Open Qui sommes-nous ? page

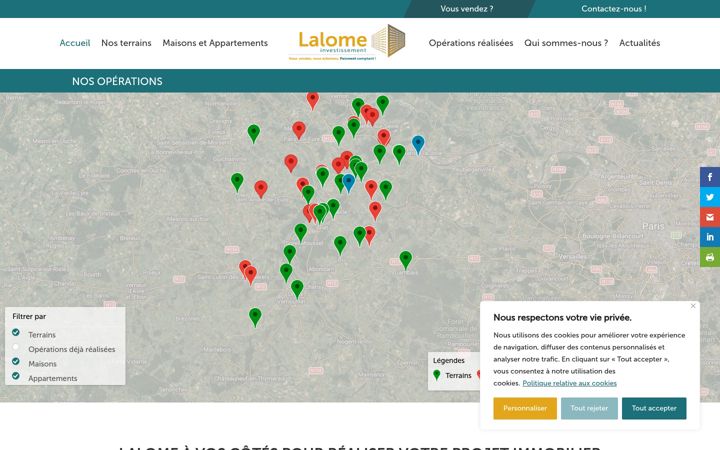(x=566, y=43)
